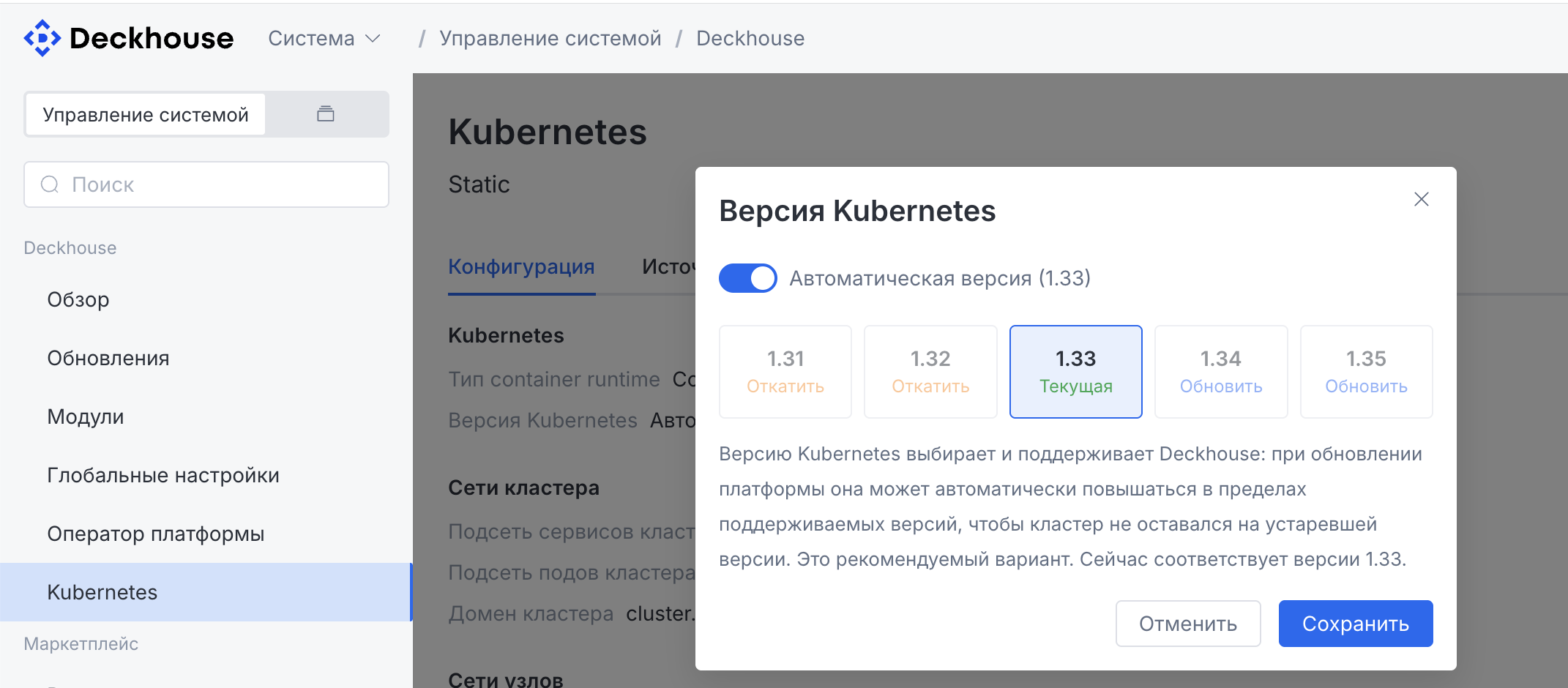1568x688 pixels.
Task: Close the Версия Kubernetes dialog with the X
Action: pyautogui.click(x=1422, y=199)
